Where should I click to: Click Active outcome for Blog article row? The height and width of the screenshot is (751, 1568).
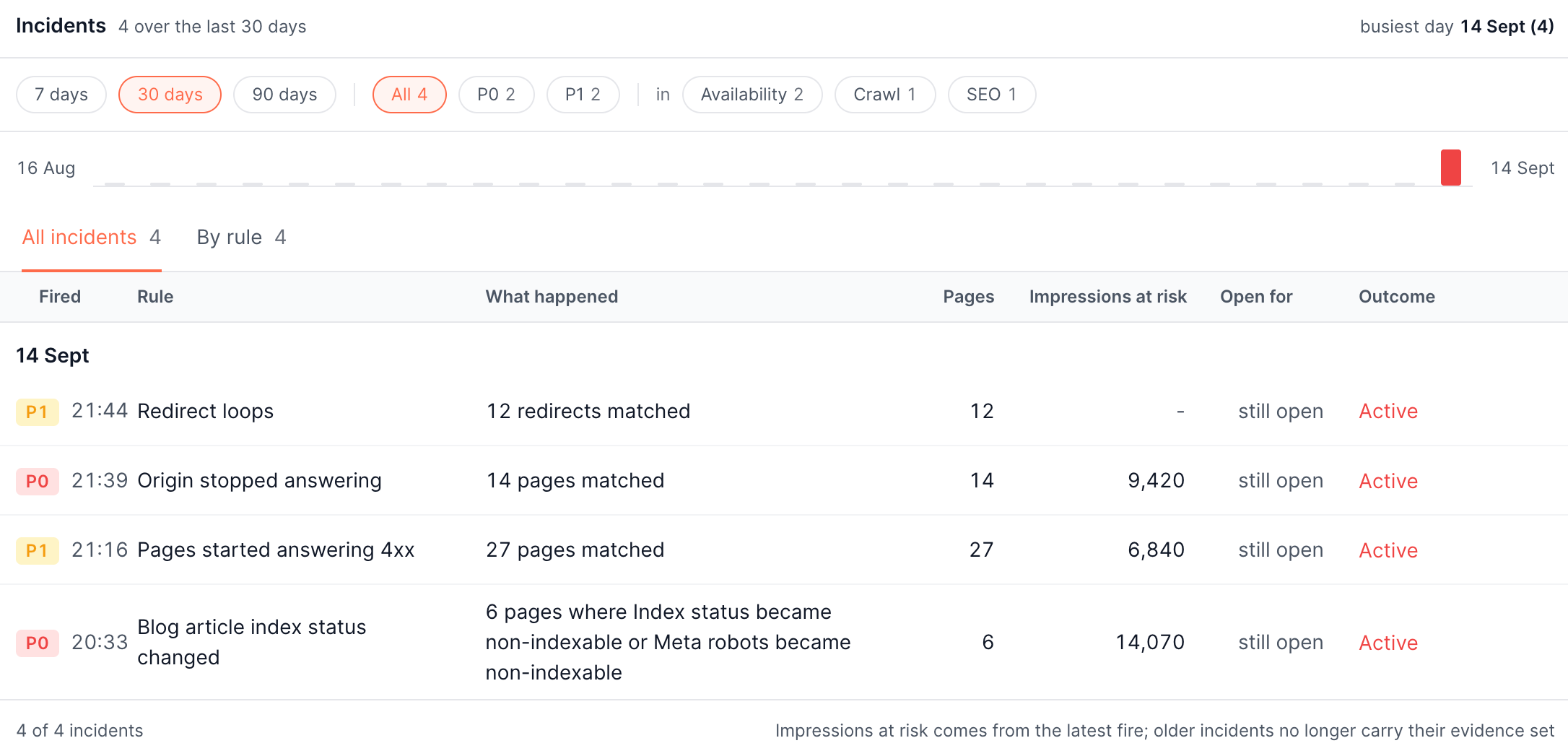pos(1388,642)
